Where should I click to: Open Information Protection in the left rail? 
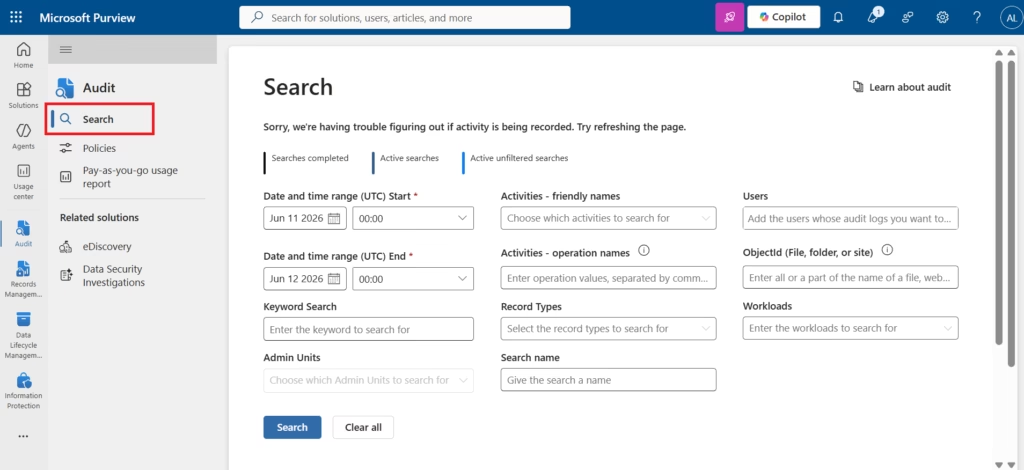[24, 391]
